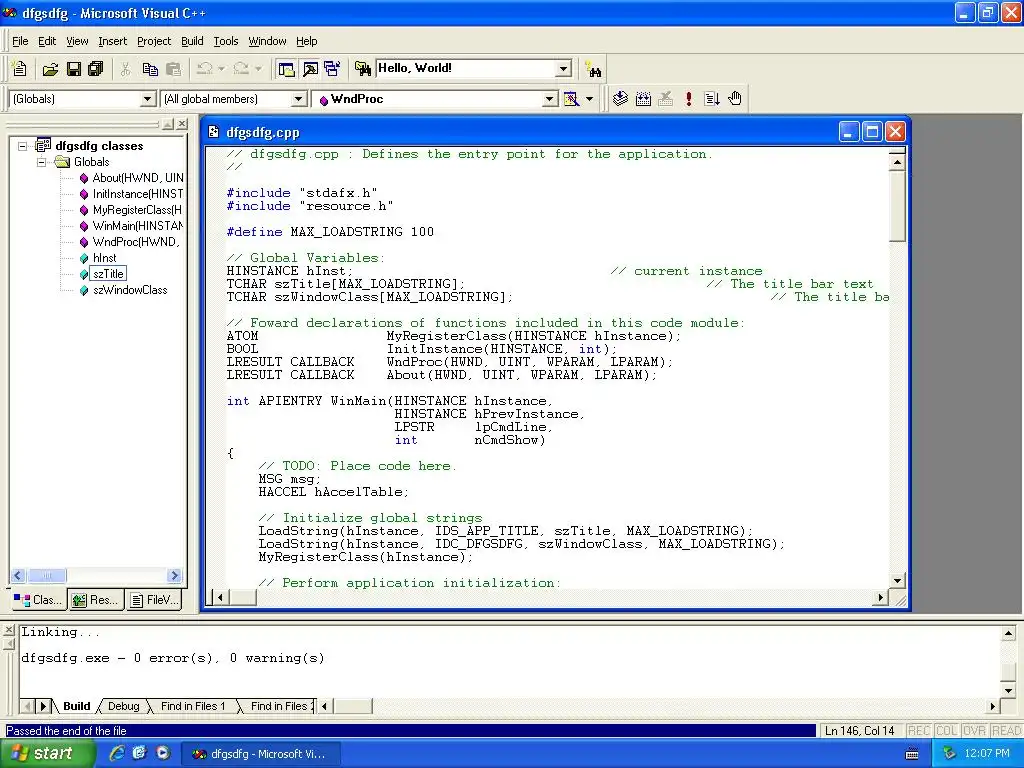Click the WizardBar actions wand icon
Viewport: 1024px width, 768px height.
(x=571, y=99)
